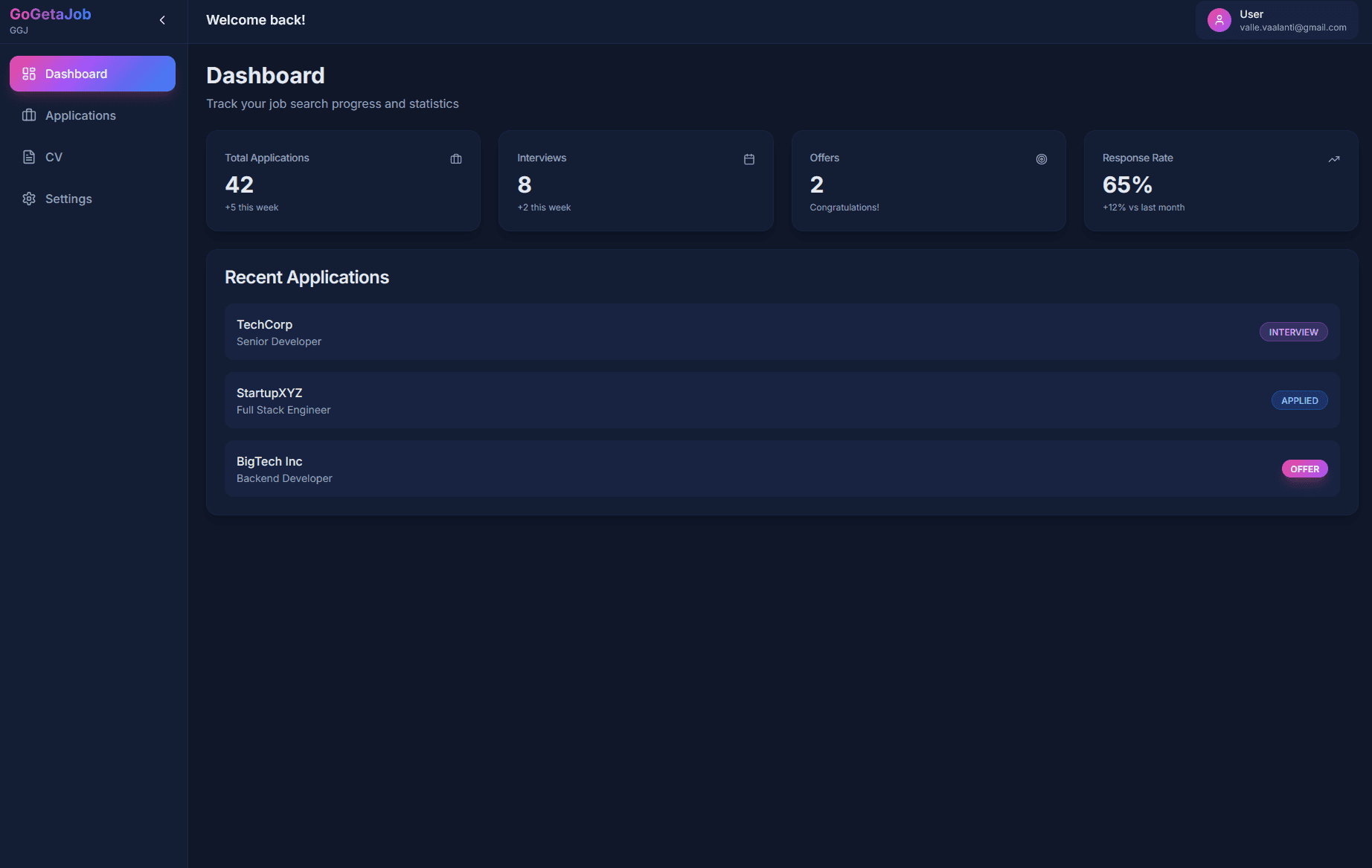The width and height of the screenshot is (1372, 868).
Task: Click the OFFER gradient badge on BigTech Inc
Action: pos(1304,469)
